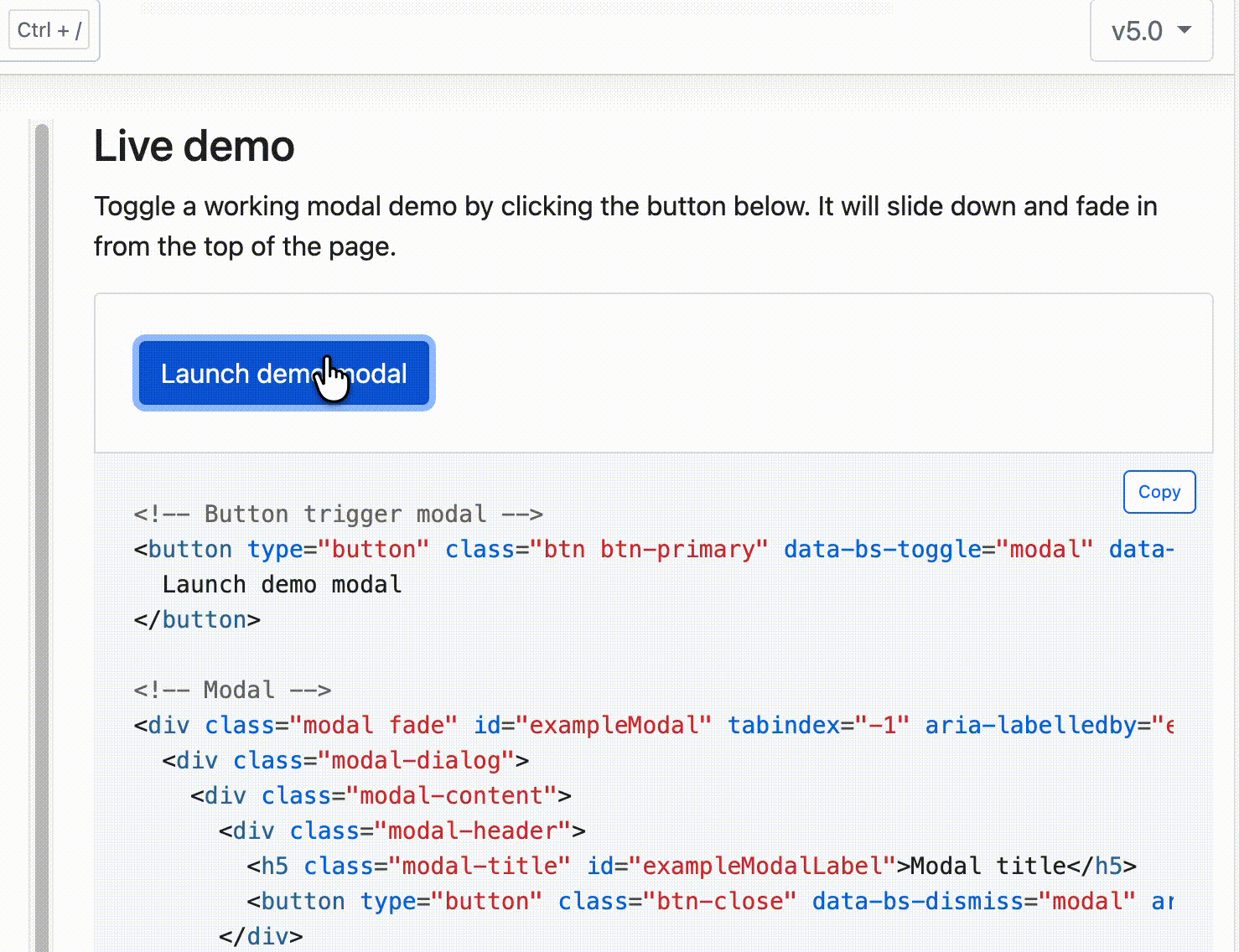Click the Launch demo modal button
The image size is (1239, 952).
point(284,373)
